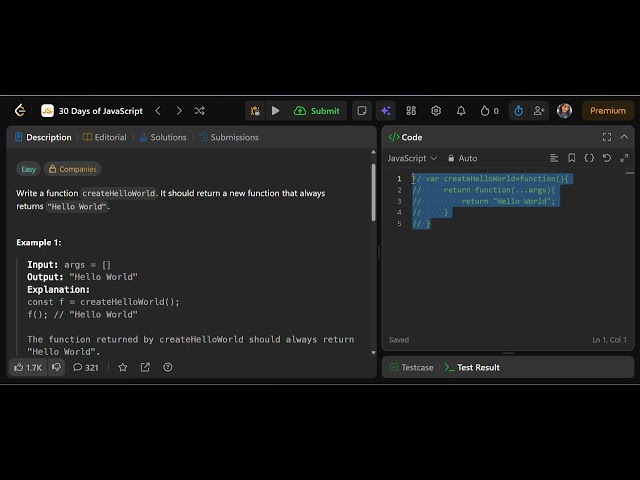Click the 'Example 1:' heading

pos(39,242)
